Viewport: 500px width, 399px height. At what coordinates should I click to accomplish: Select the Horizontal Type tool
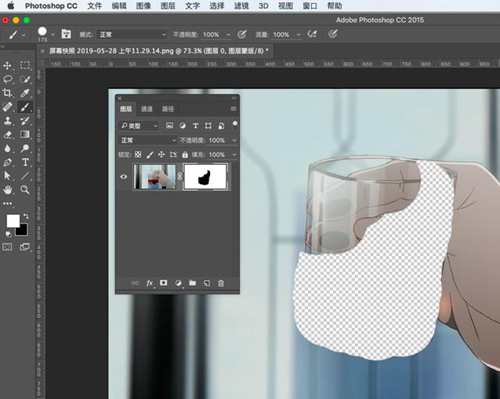25,162
